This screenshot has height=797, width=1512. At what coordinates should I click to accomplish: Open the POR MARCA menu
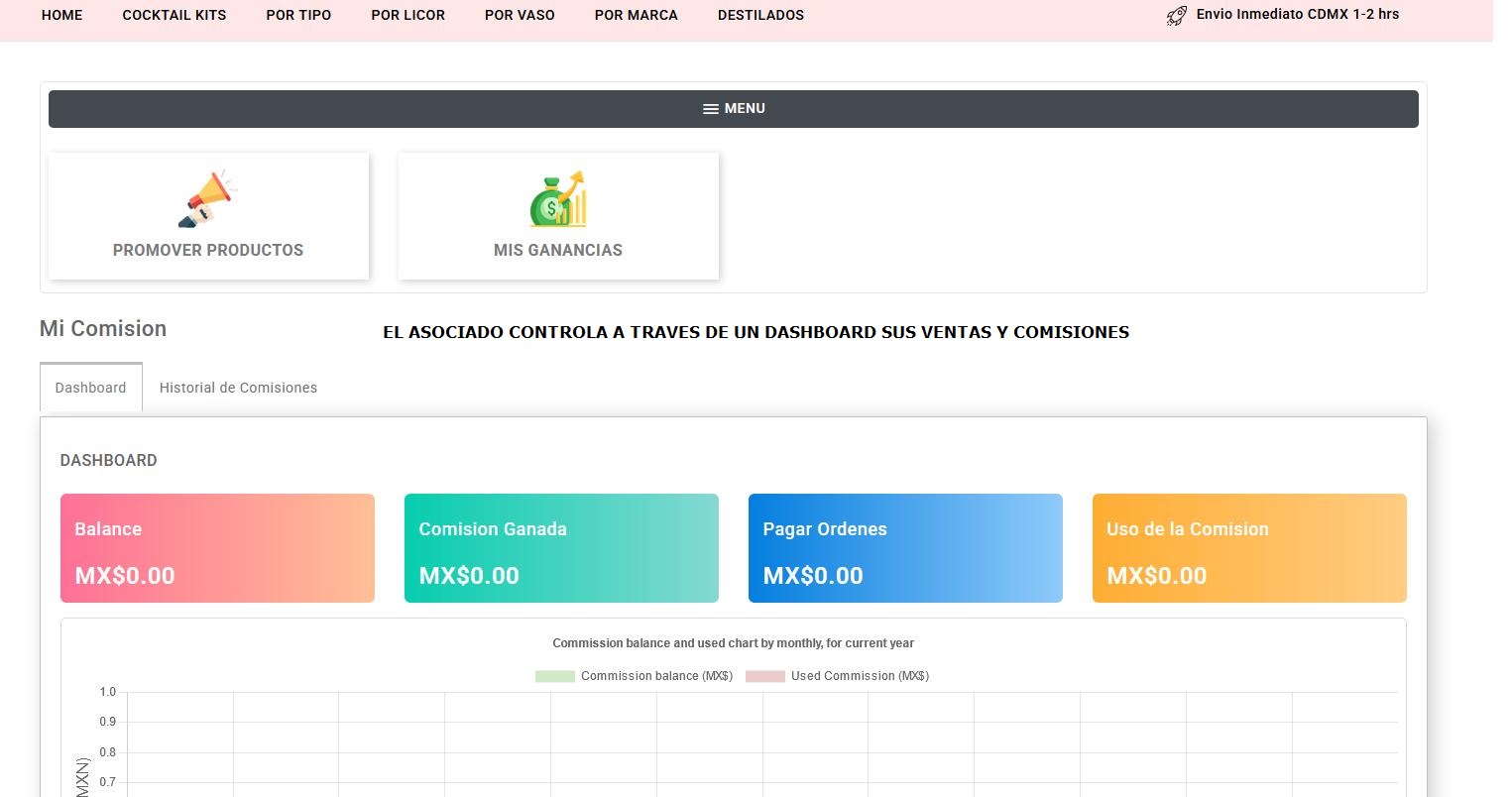click(636, 15)
